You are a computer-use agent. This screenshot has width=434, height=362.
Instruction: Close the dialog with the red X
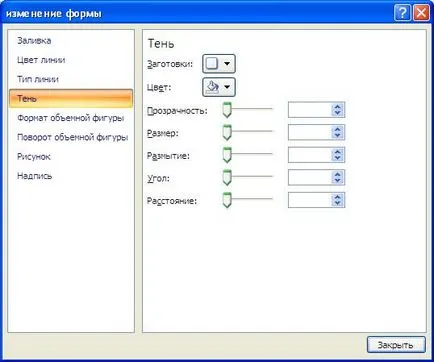(421, 13)
